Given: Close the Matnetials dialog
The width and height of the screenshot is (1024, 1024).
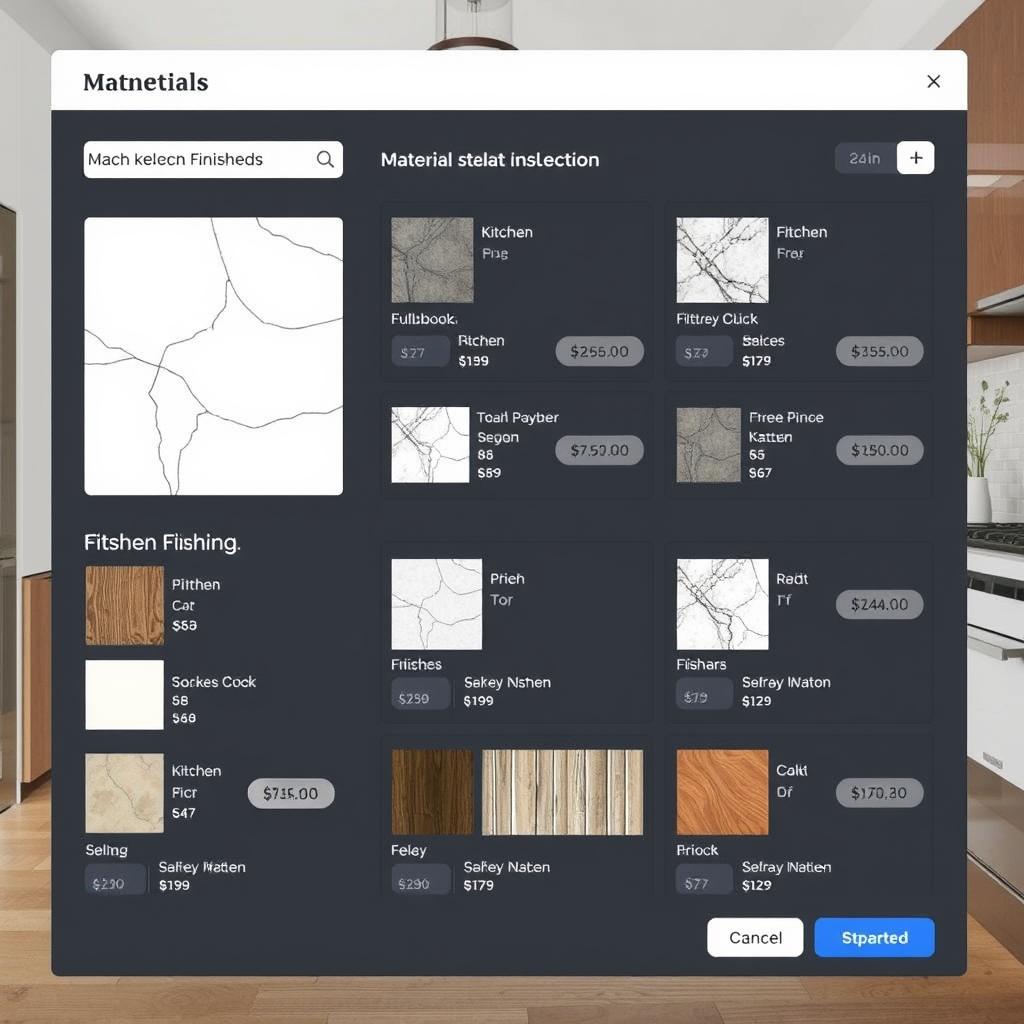Looking at the screenshot, I should point(934,82).
